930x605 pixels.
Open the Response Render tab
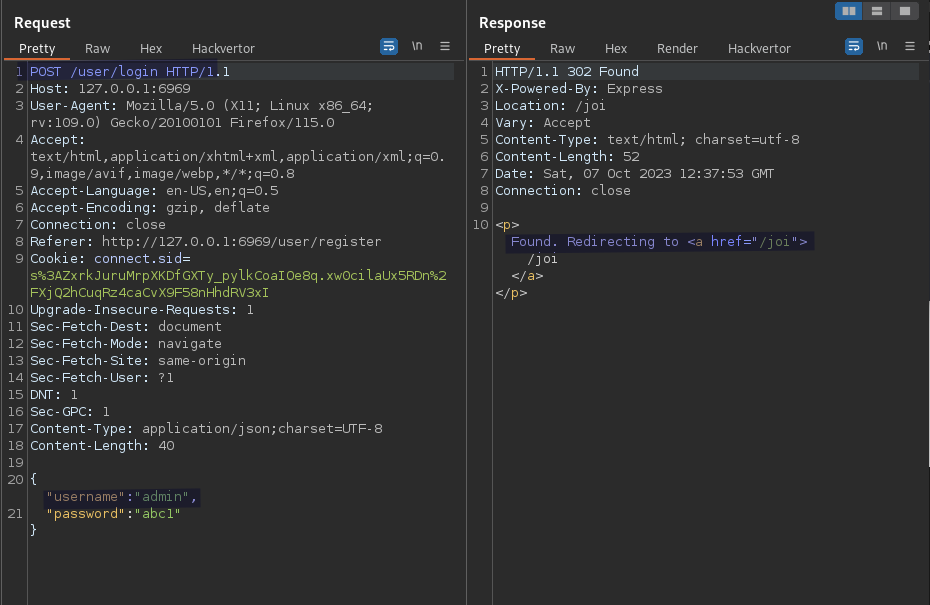click(x=677, y=49)
